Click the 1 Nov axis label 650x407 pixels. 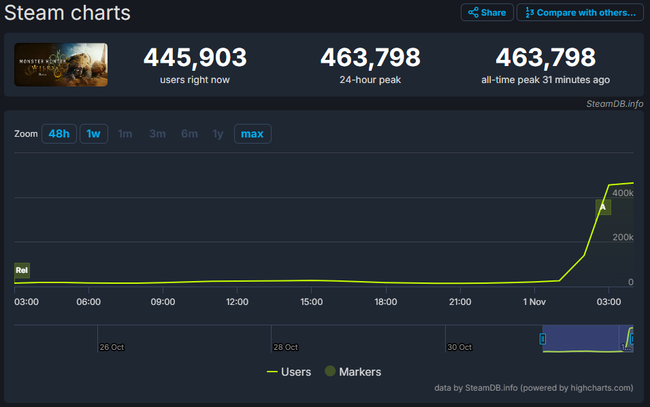(x=534, y=302)
